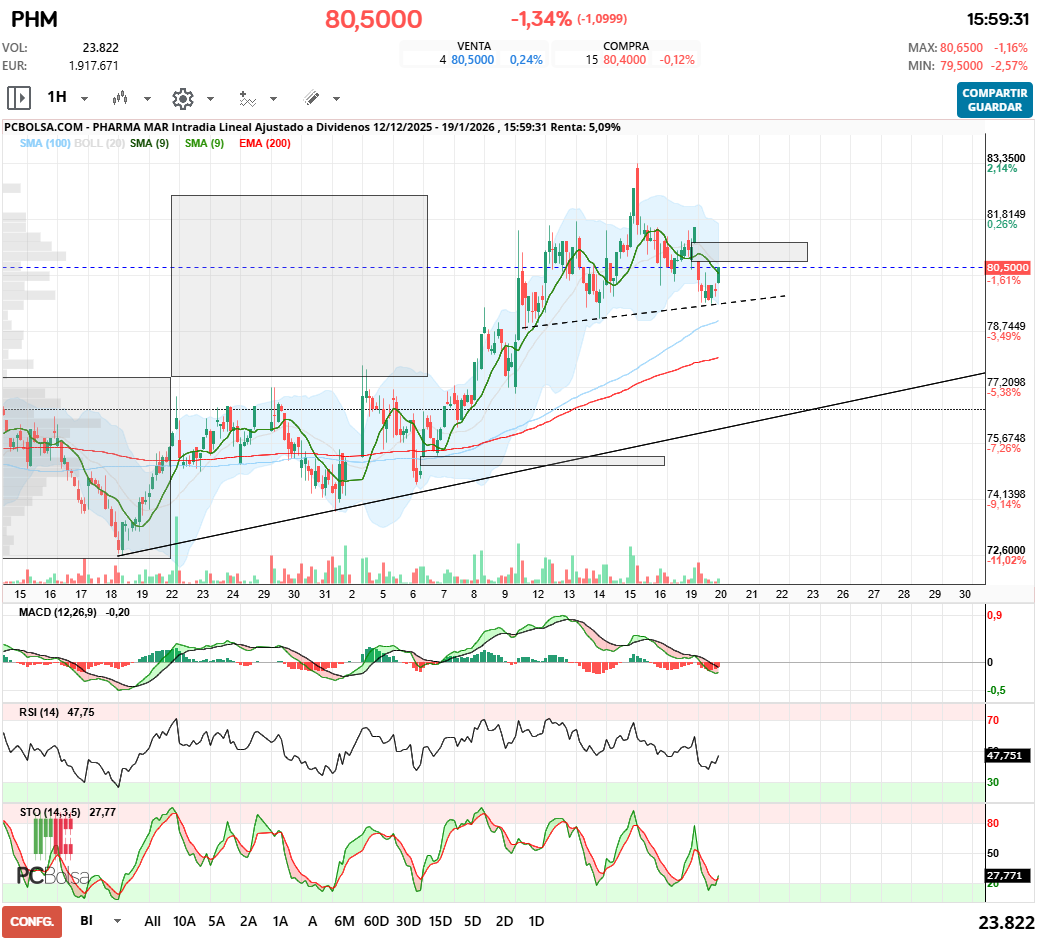Screen dimensions: 1048x943
Task: Toggle the dark green SMA (9) label
Action: coord(149,143)
